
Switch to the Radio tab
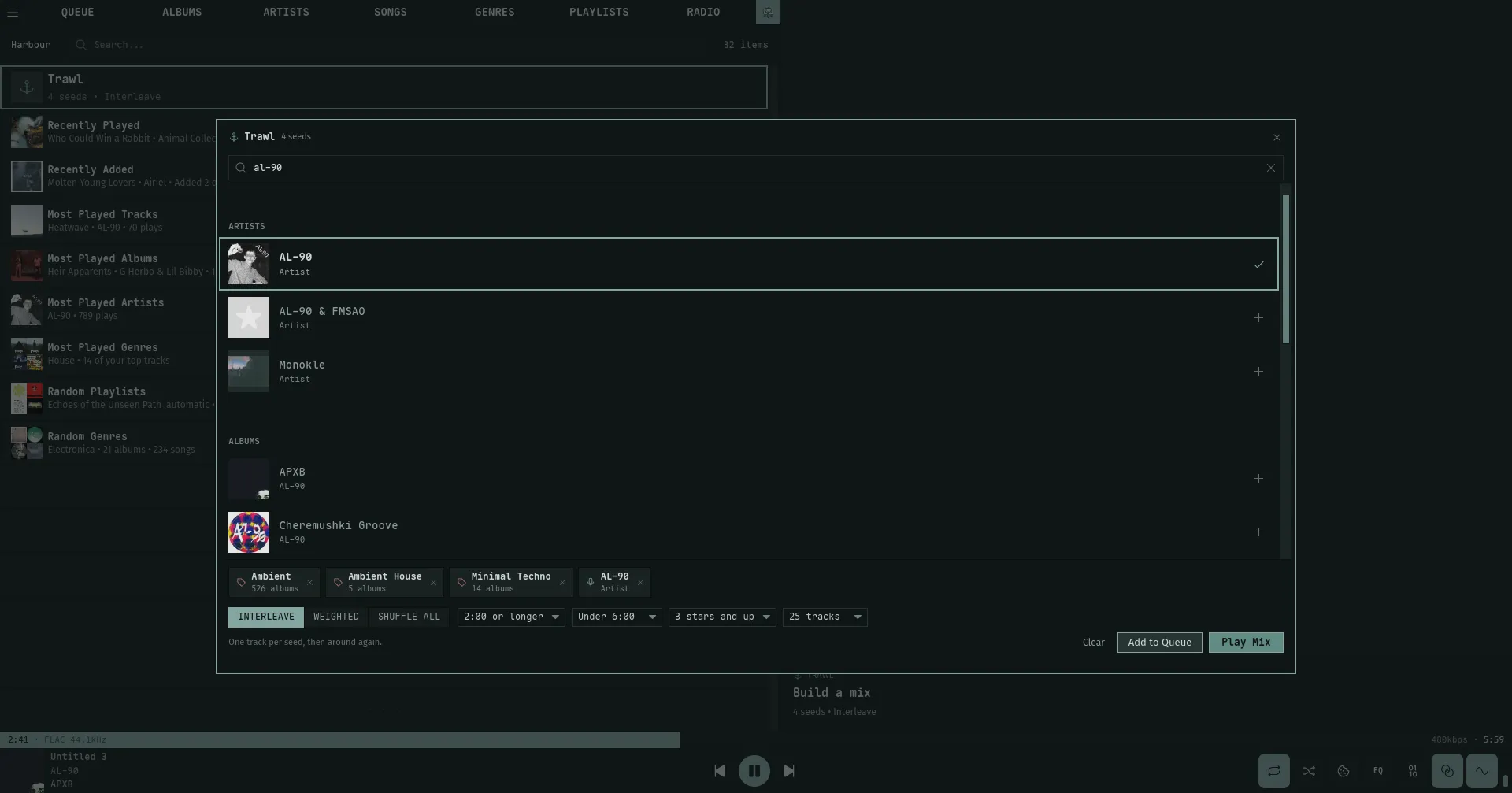tap(703, 12)
